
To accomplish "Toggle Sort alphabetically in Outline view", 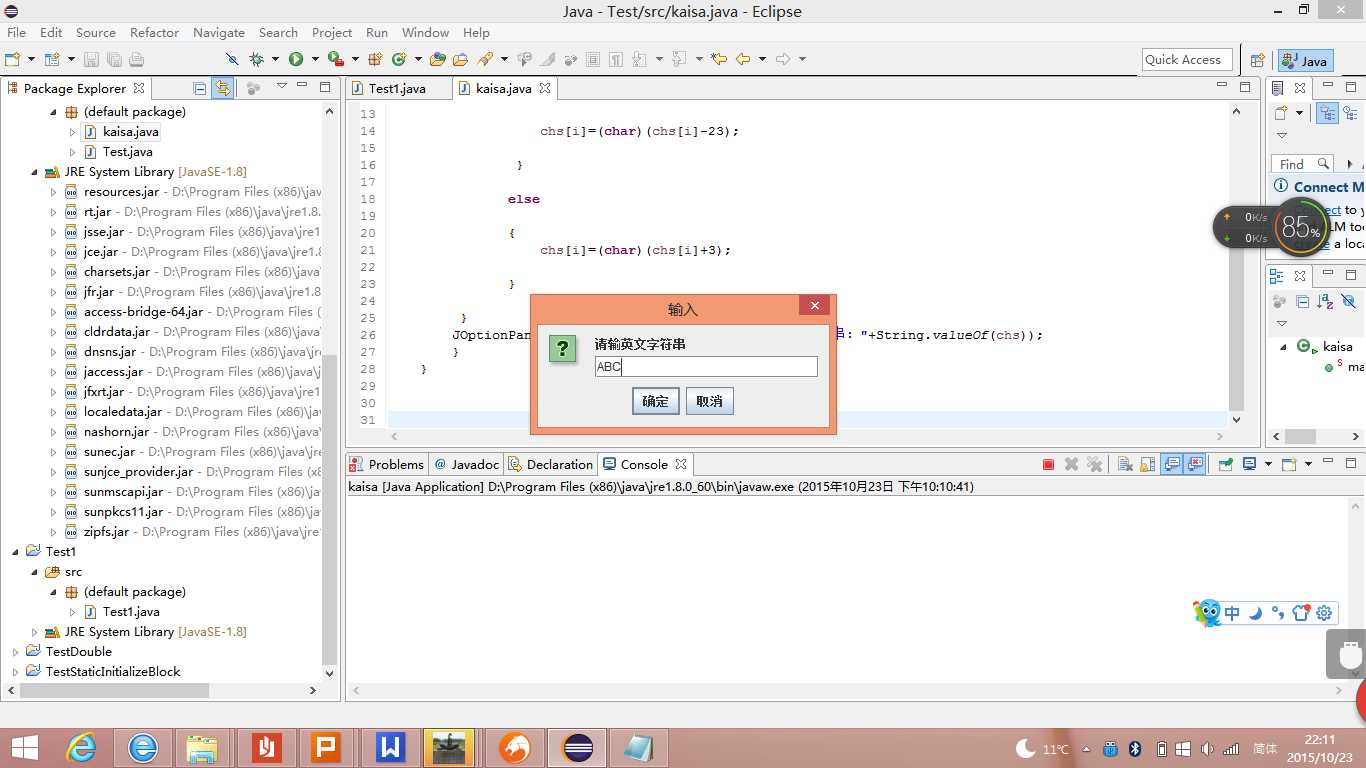I will point(1326,301).
